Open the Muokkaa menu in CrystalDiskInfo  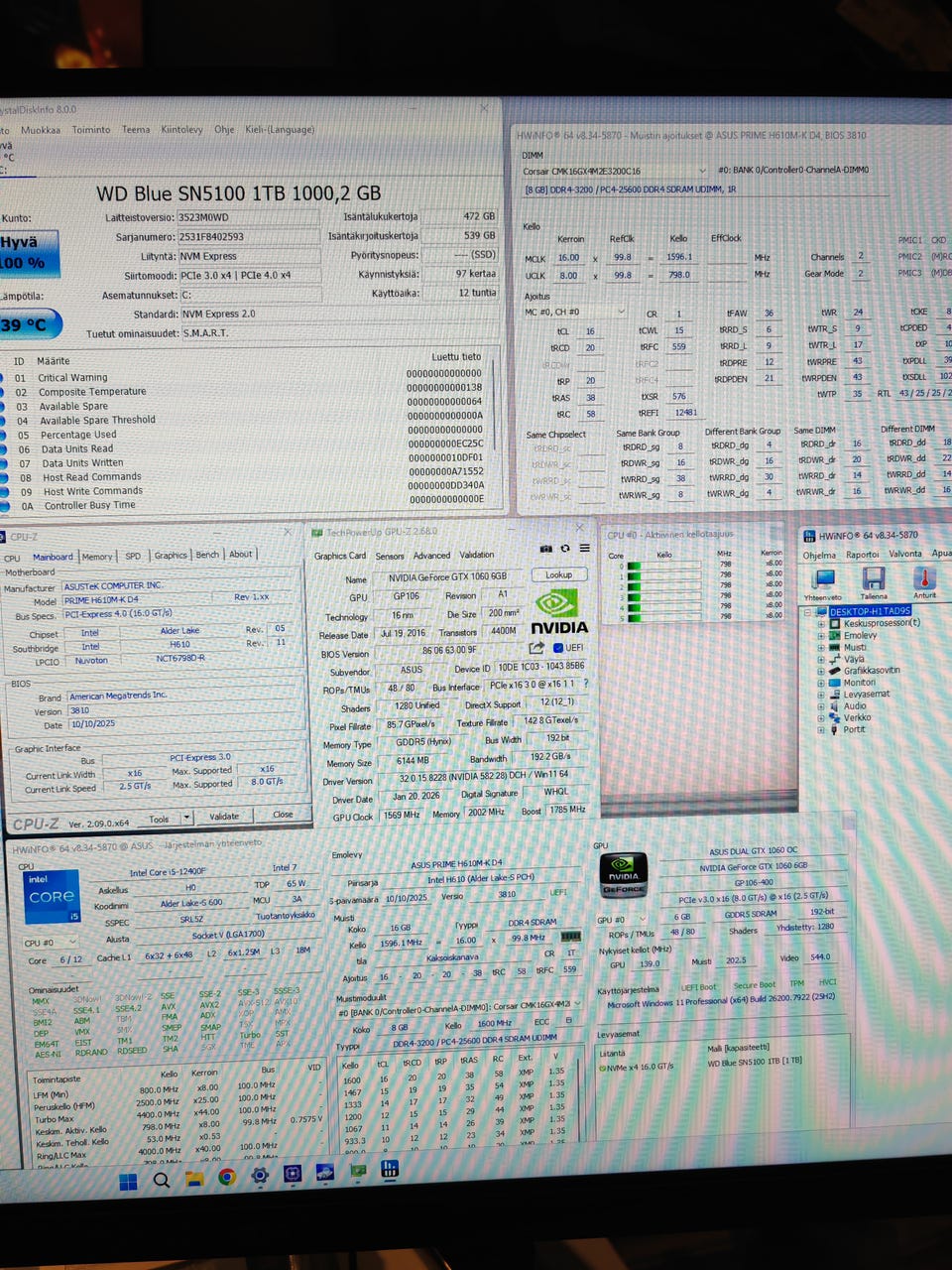click(41, 130)
